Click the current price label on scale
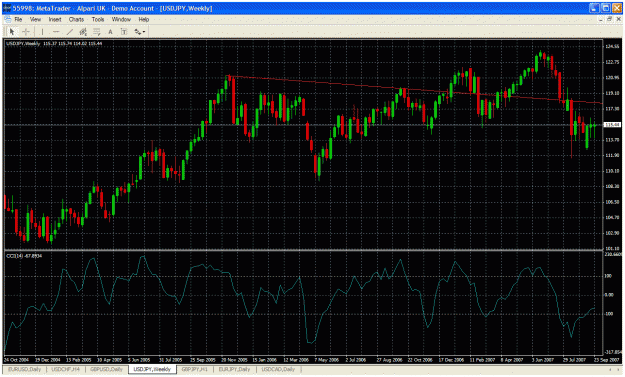Image resolution: width=625 pixels, height=377 pixels. tap(612, 125)
